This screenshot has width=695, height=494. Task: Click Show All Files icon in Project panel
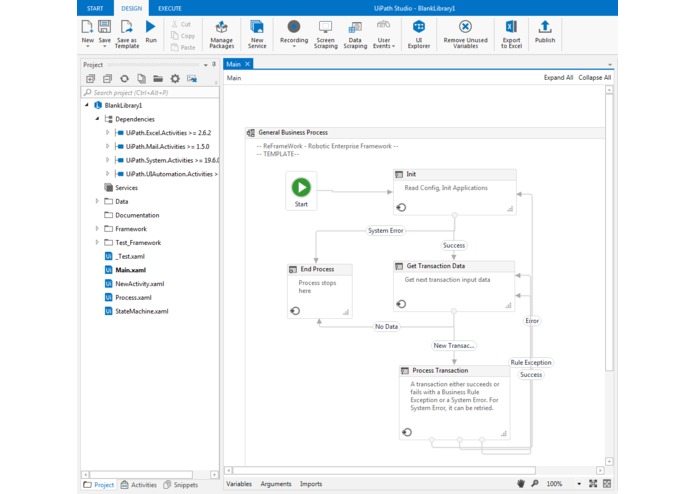tap(141, 79)
